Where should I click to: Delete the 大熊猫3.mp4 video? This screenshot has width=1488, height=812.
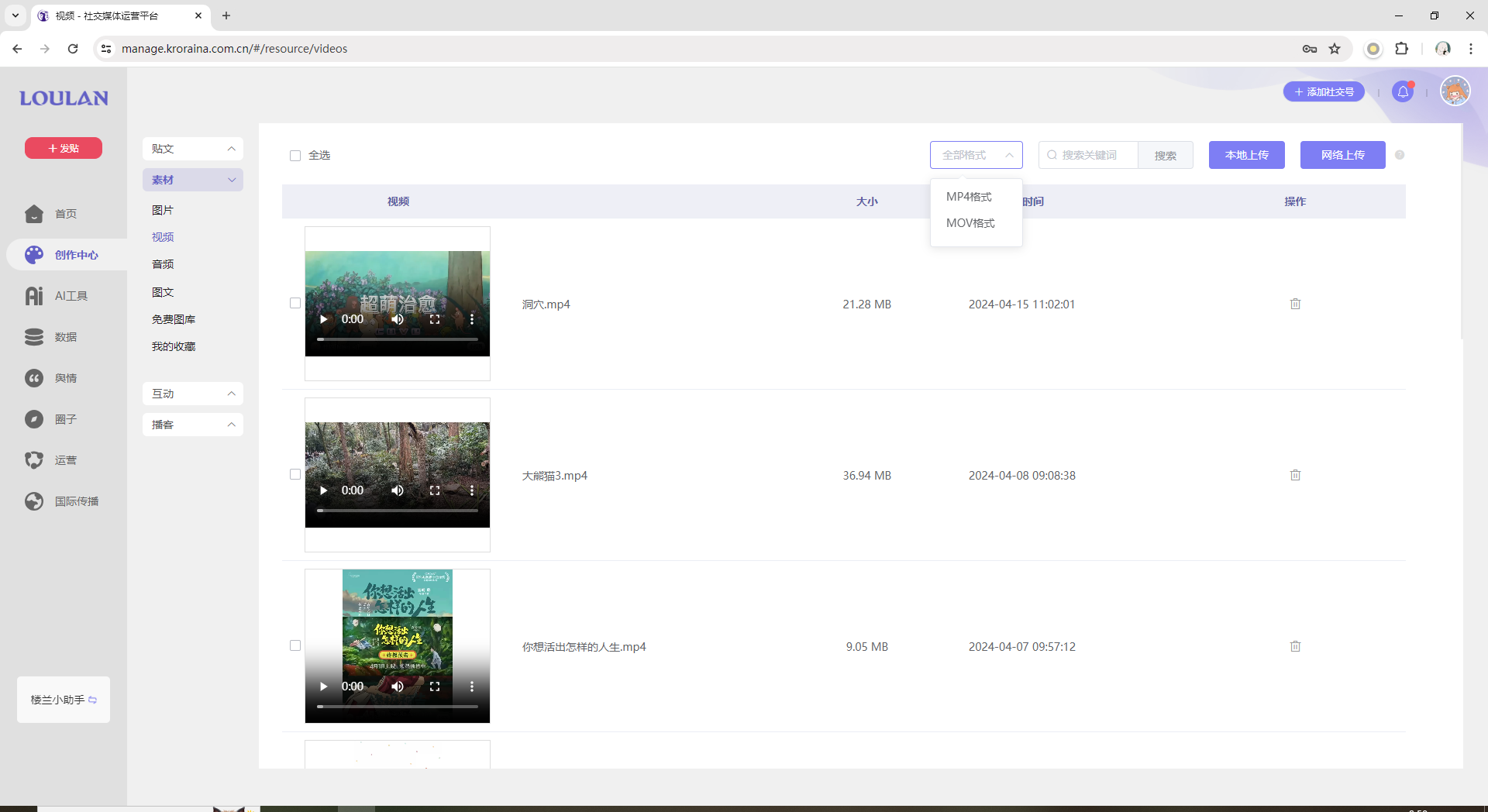[1295, 475]
